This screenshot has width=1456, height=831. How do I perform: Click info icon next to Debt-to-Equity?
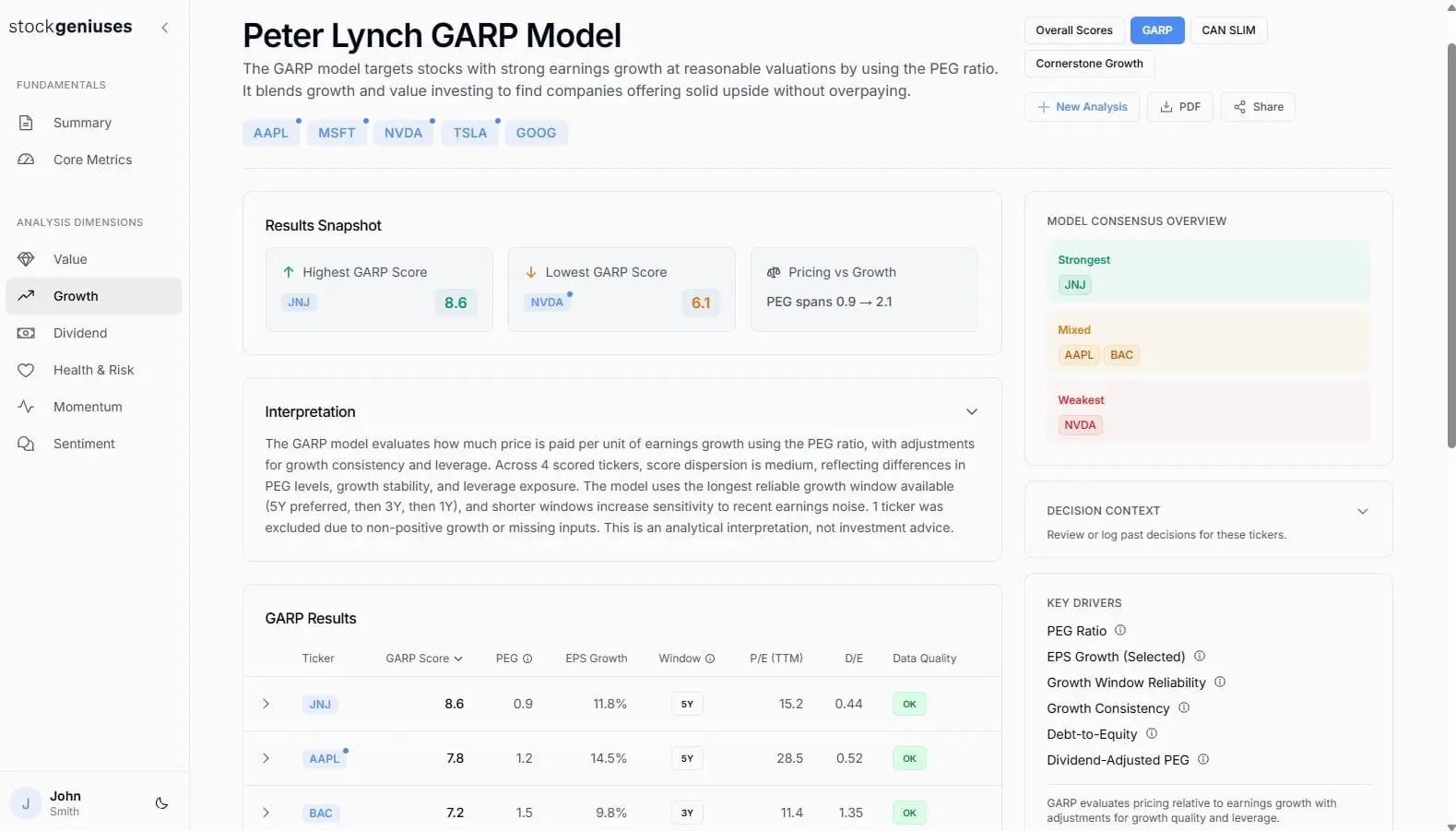pos(1152,733)
